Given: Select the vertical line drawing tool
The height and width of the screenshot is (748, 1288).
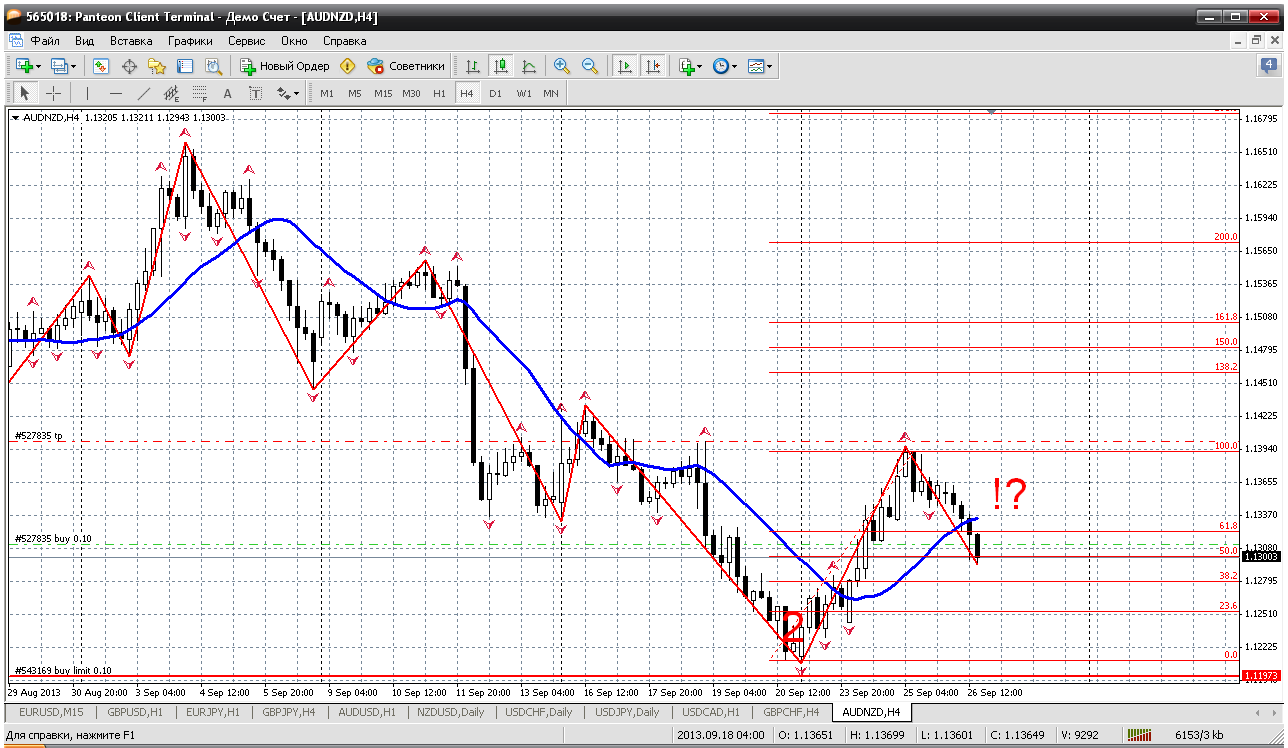Looking at the screenshot, I should [88, 93].
